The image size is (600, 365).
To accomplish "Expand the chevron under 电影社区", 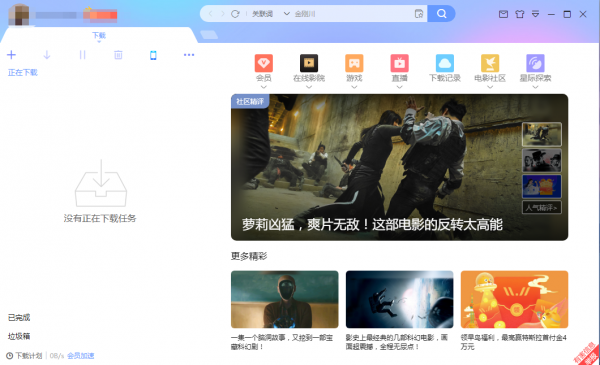I will coord(490,87).
